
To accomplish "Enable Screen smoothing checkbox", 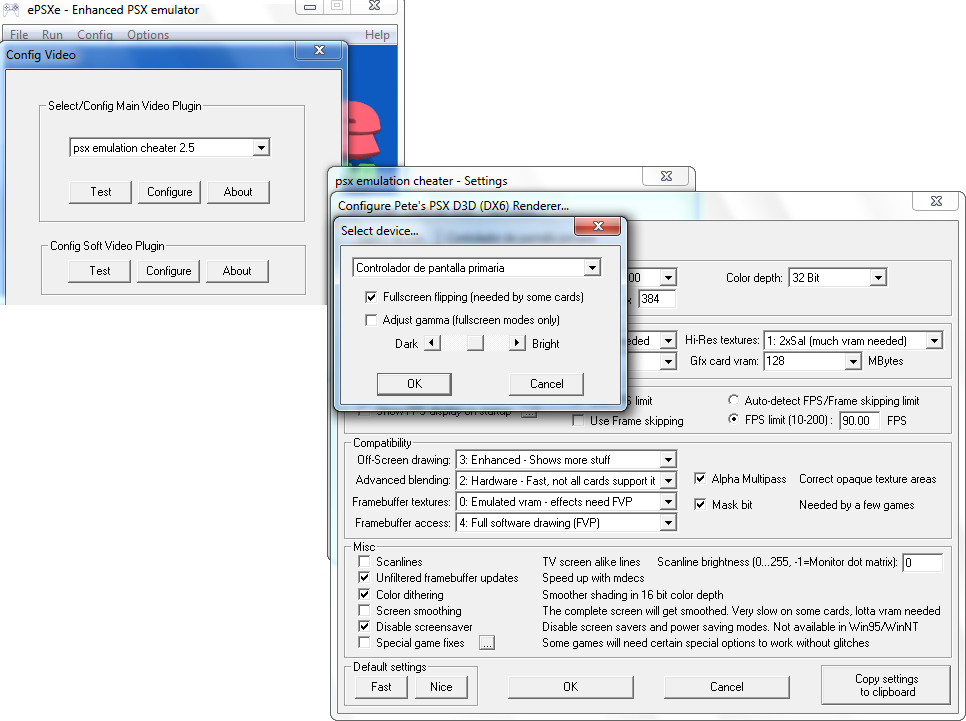I will tap(364, 610).
